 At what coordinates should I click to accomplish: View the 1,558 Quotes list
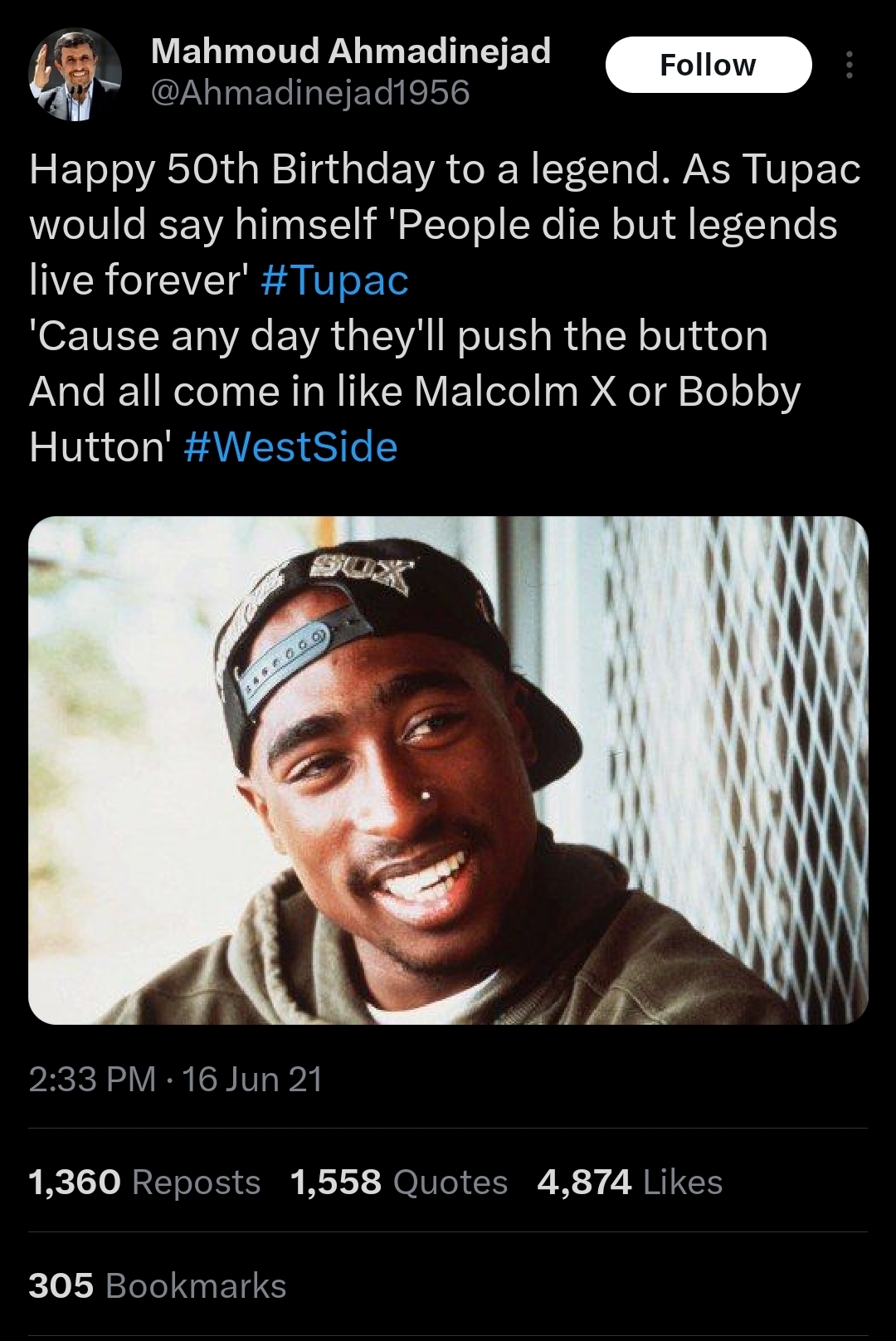pyautogui.click(x=399, y=1182)
